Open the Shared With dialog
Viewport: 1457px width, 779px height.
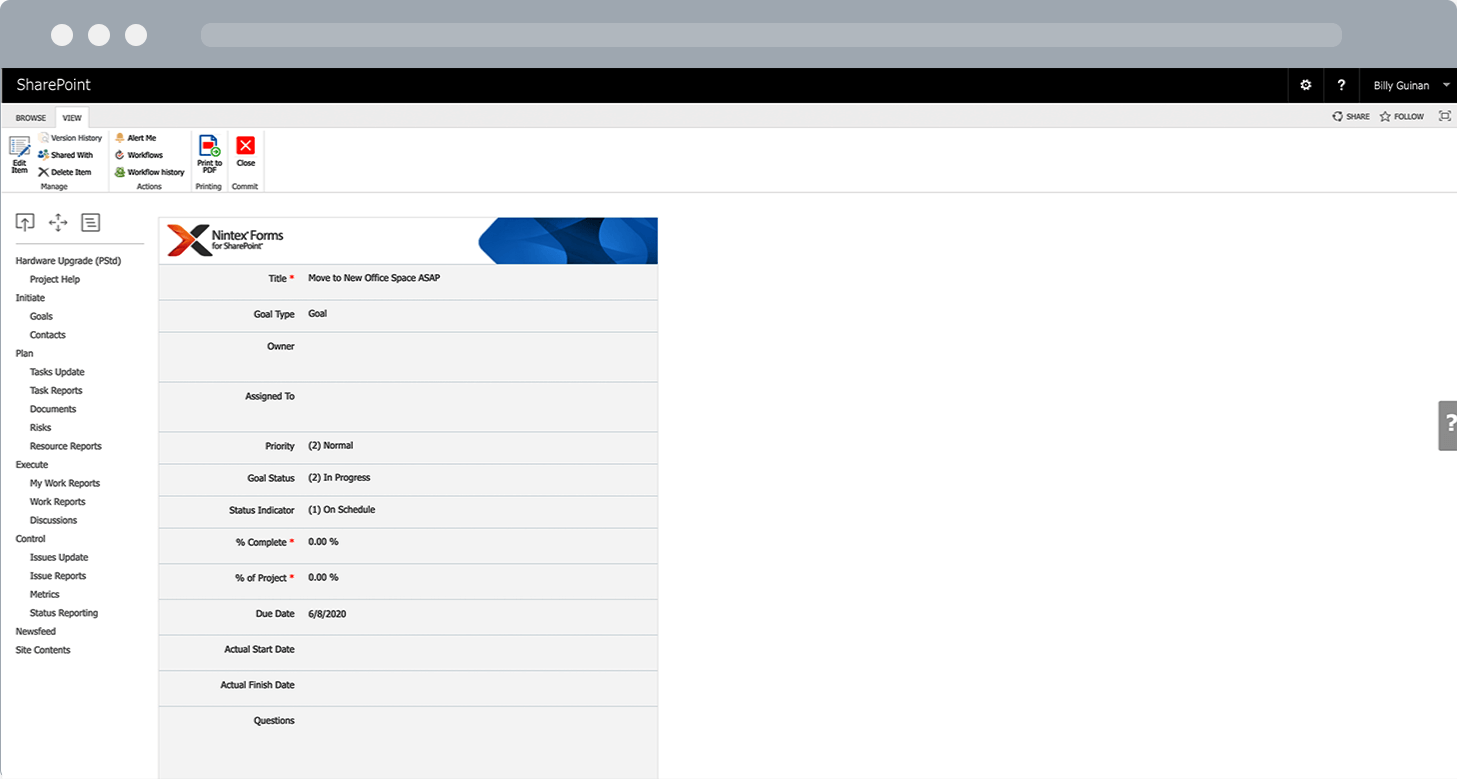click(65, 155)
